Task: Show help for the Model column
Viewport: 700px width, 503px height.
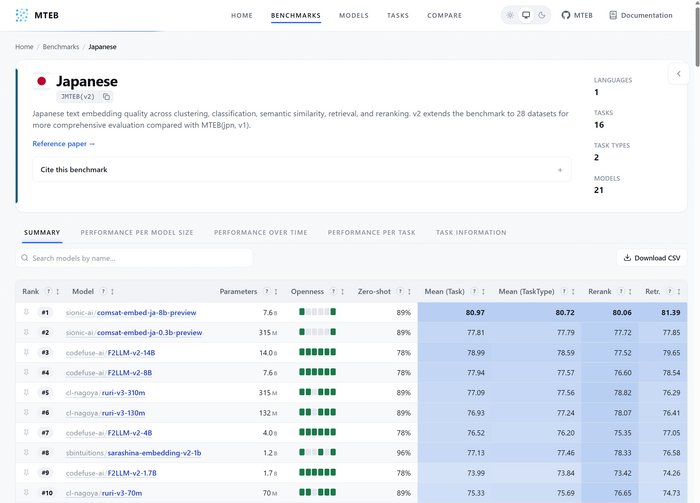Action: click(103, 291)
